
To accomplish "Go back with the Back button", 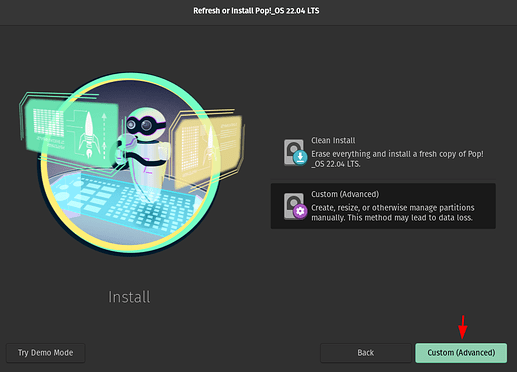I will 366,353.
